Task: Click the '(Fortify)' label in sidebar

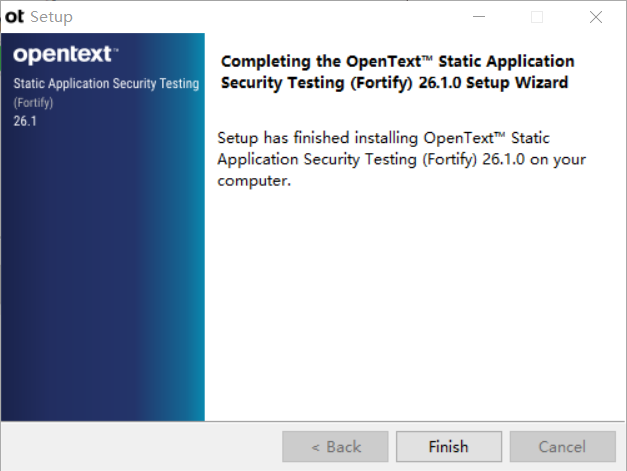Action: (33, 103)
